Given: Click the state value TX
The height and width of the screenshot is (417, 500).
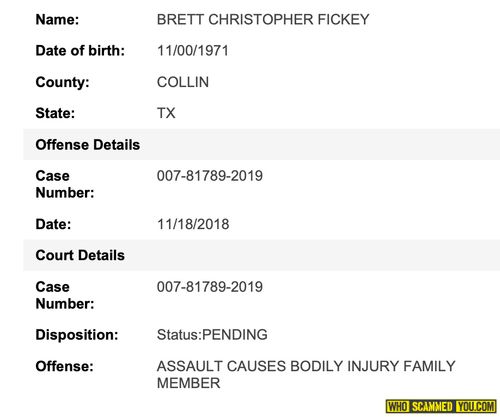Looking at the screenshot, I should [x=166, y=113].
